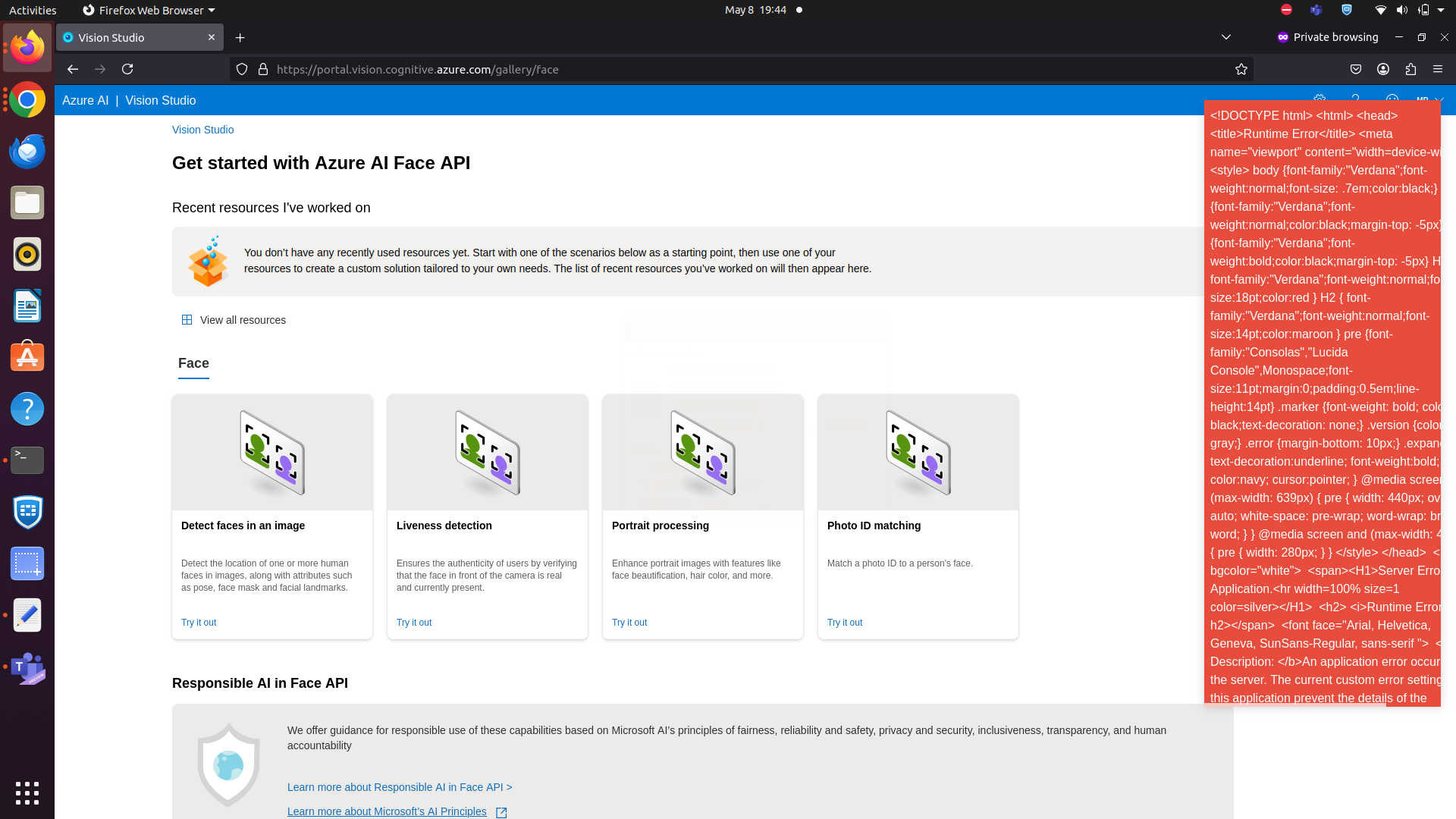The width and height of the screenshot is (1456, 819).
Task: Try it out for Liveness detection
Action: click(x=414, y=623)
